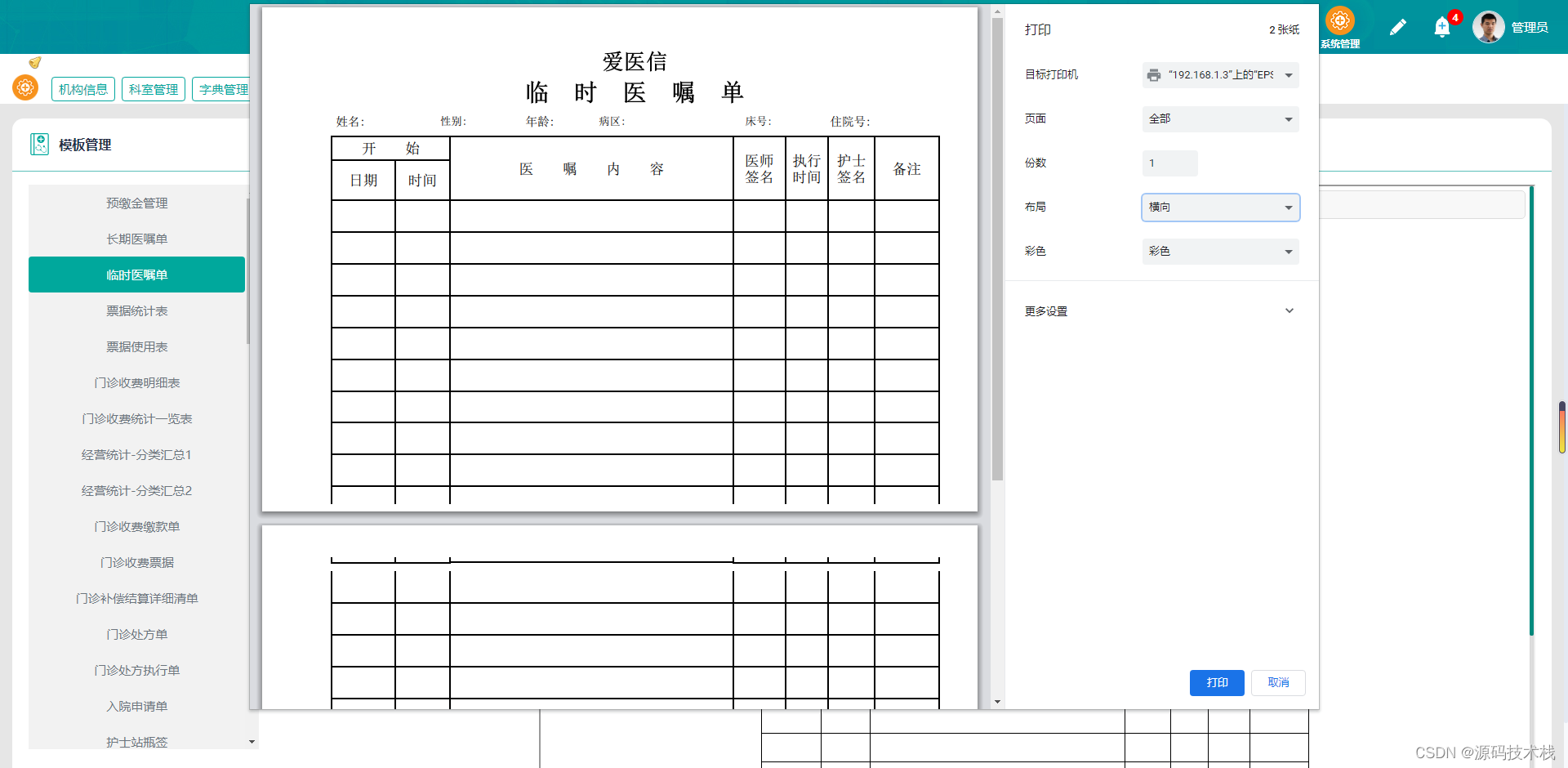The height and width of the screenshot is (768, 1568).
Task: Open the 页面 dropdown showing 全部
Action: pyautogui.click(x=1220, y=119)
